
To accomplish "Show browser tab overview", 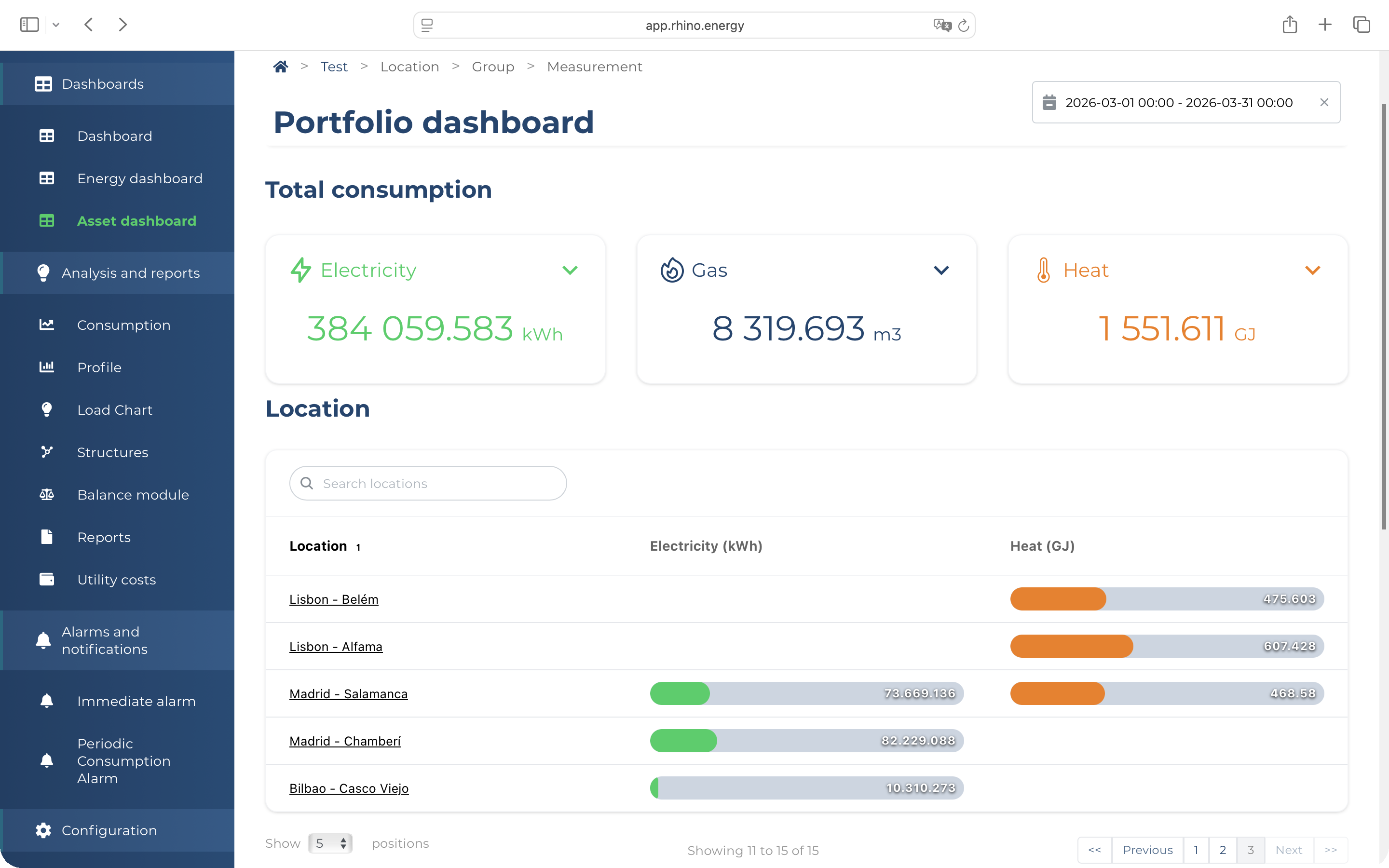I will click(1362, 24).
